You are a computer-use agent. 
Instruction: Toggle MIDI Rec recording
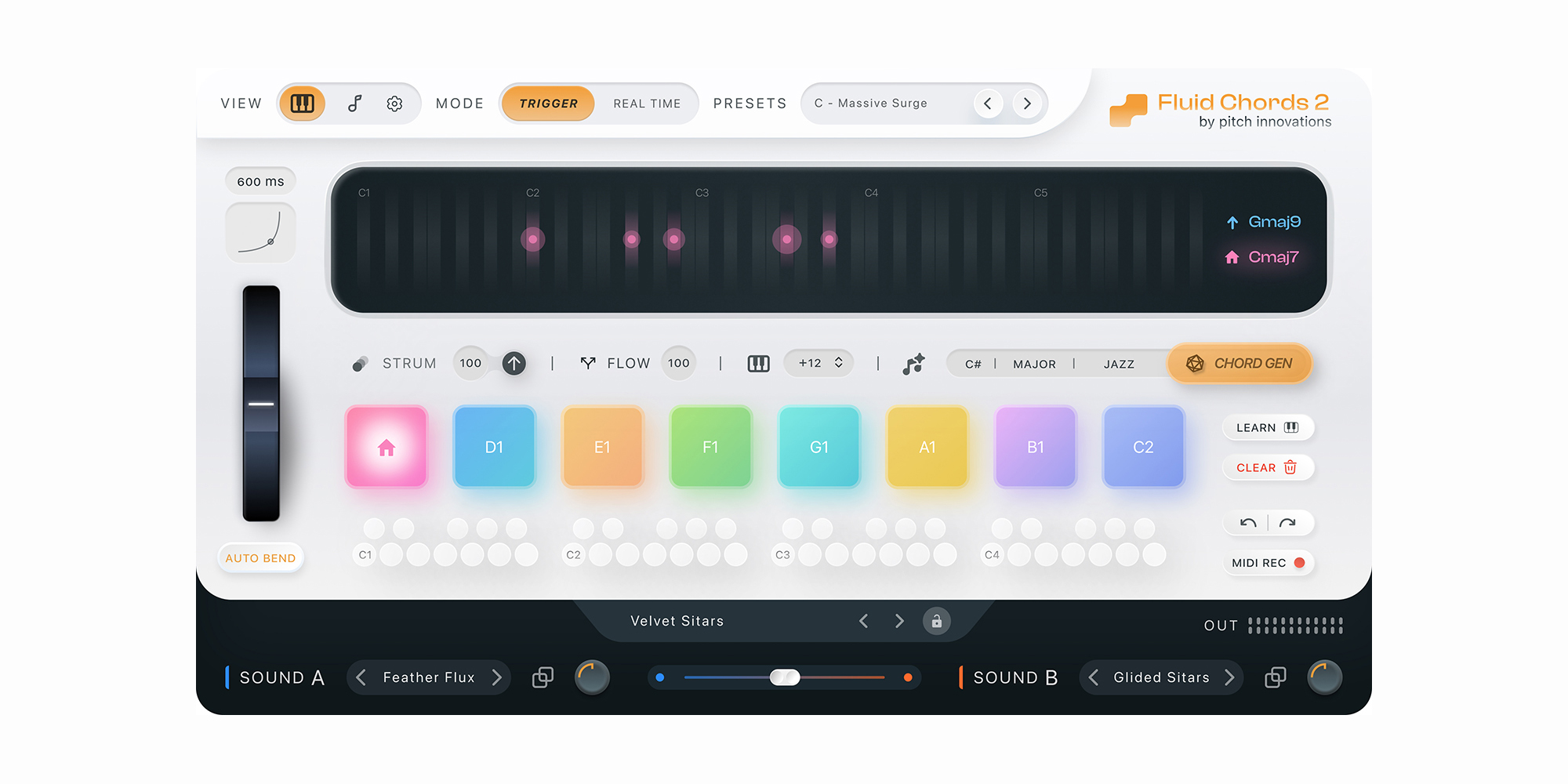[1268, 563]
